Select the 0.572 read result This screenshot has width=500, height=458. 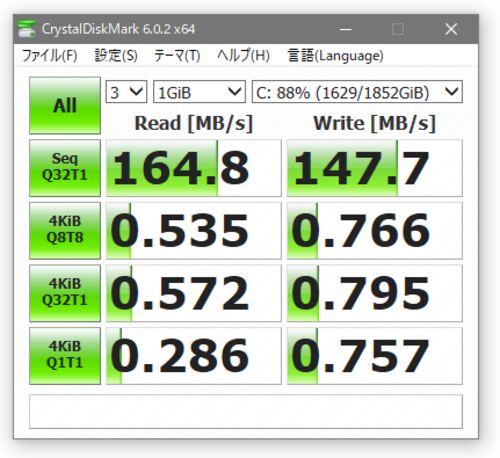tap(194, 293)
